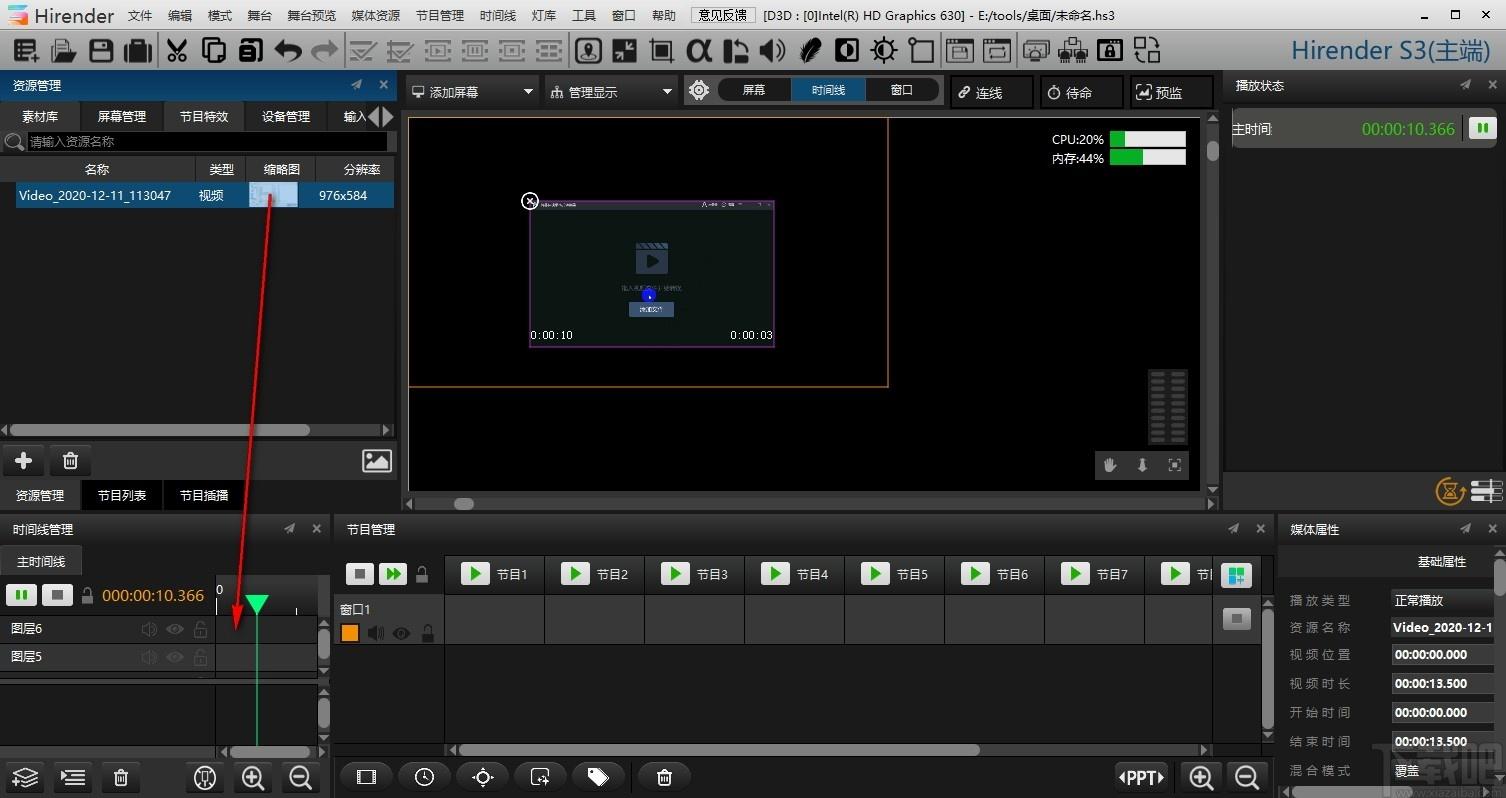Open the brightness sun tool
Image resolution: width=1506 pixels, height=798 pixels.
(884, 50)
